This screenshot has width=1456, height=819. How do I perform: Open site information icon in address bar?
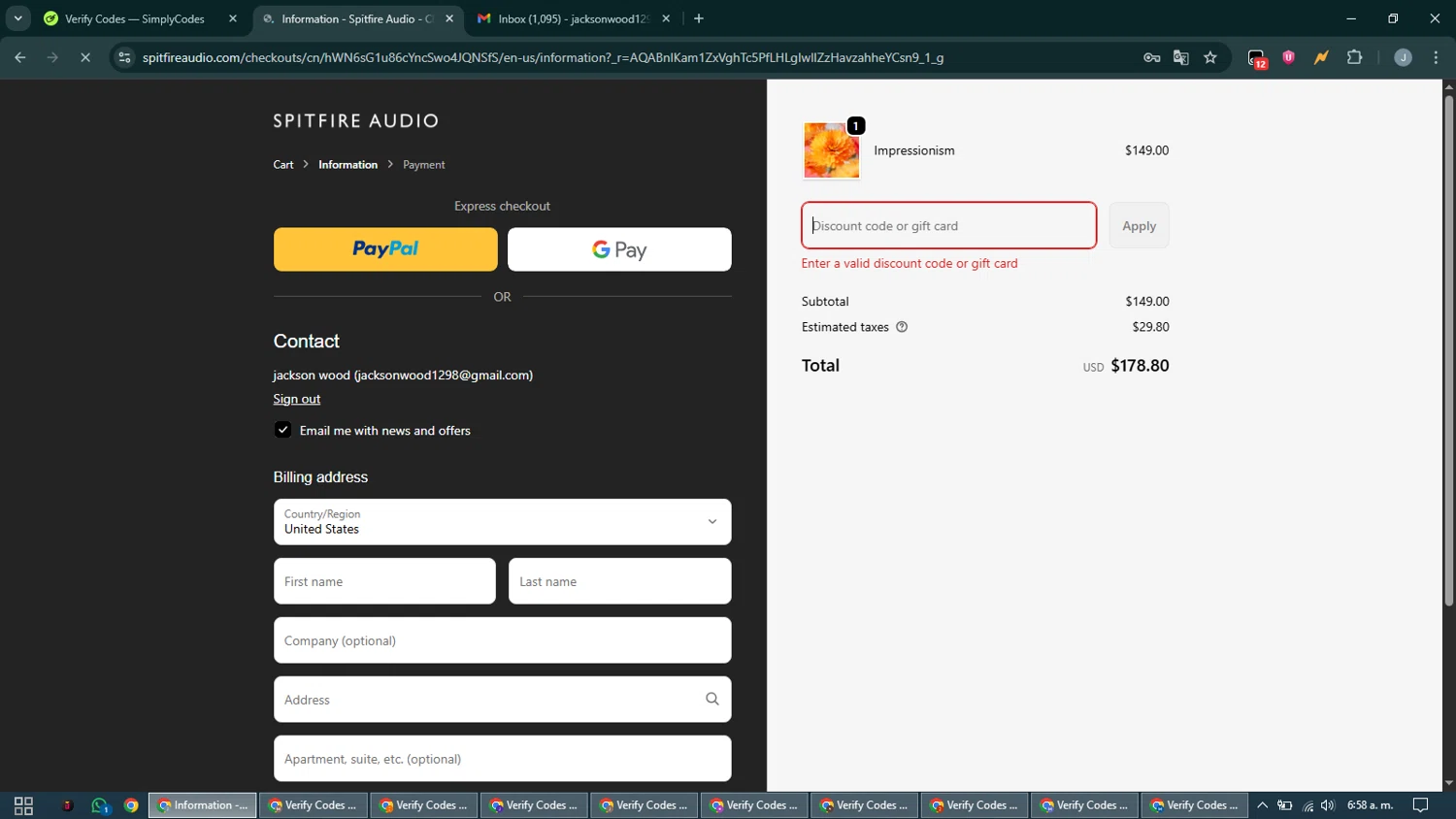124,57
